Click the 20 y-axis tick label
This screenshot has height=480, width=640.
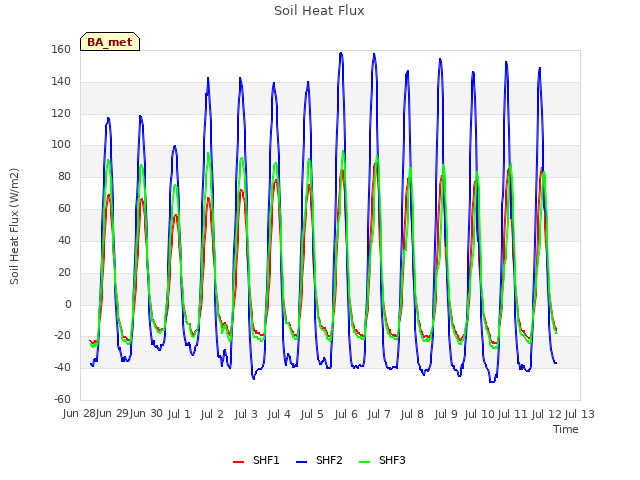[x=64, y=272]
